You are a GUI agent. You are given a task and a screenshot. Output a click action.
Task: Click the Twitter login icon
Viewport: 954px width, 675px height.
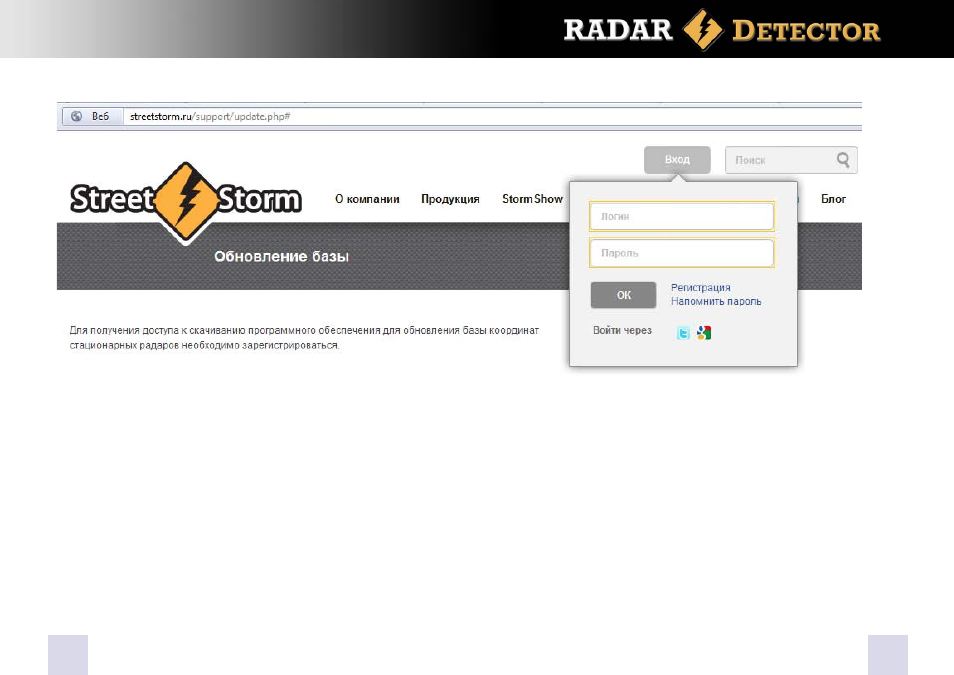[683, 333]
